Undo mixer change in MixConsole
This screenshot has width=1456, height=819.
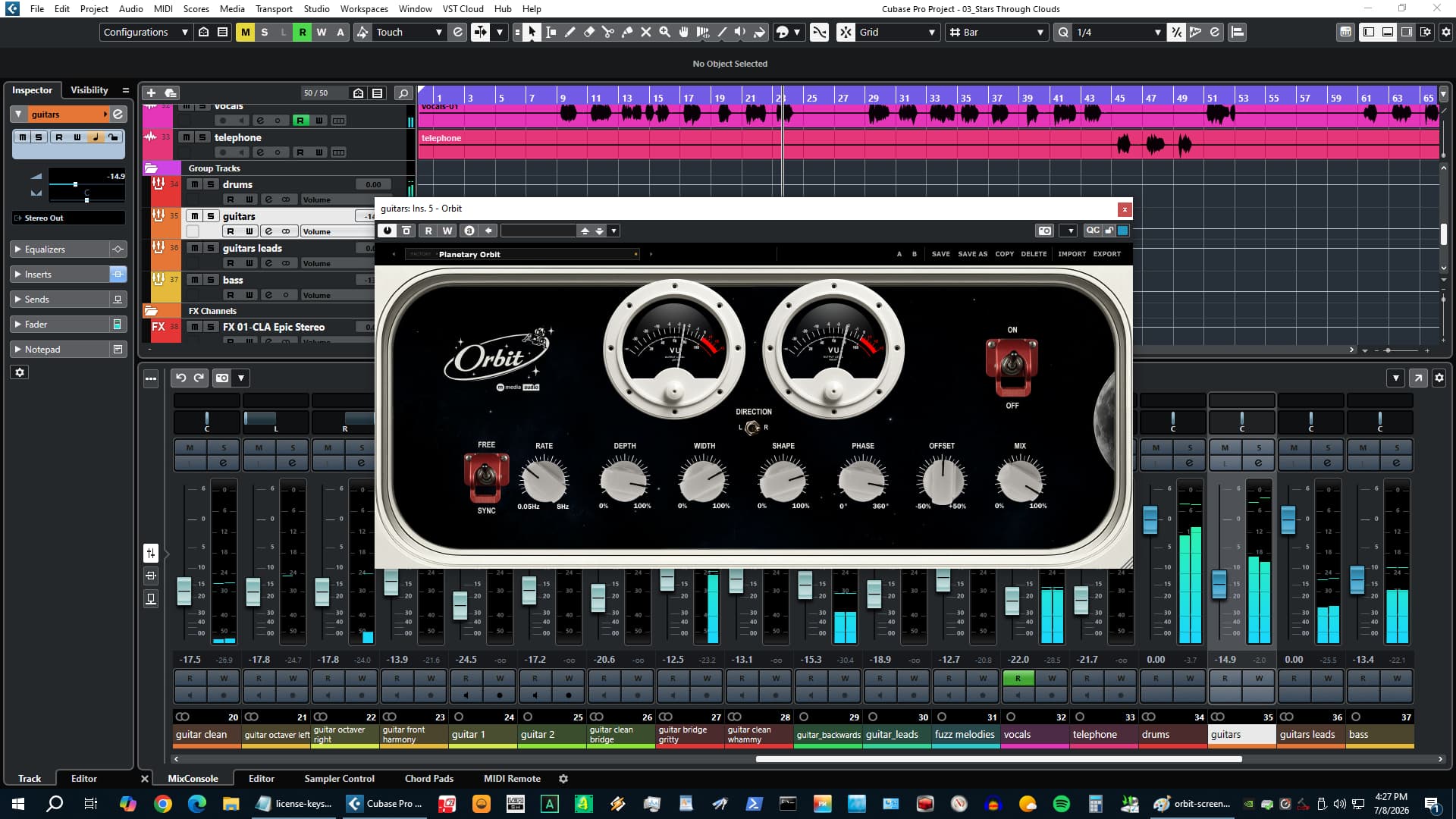180,378
